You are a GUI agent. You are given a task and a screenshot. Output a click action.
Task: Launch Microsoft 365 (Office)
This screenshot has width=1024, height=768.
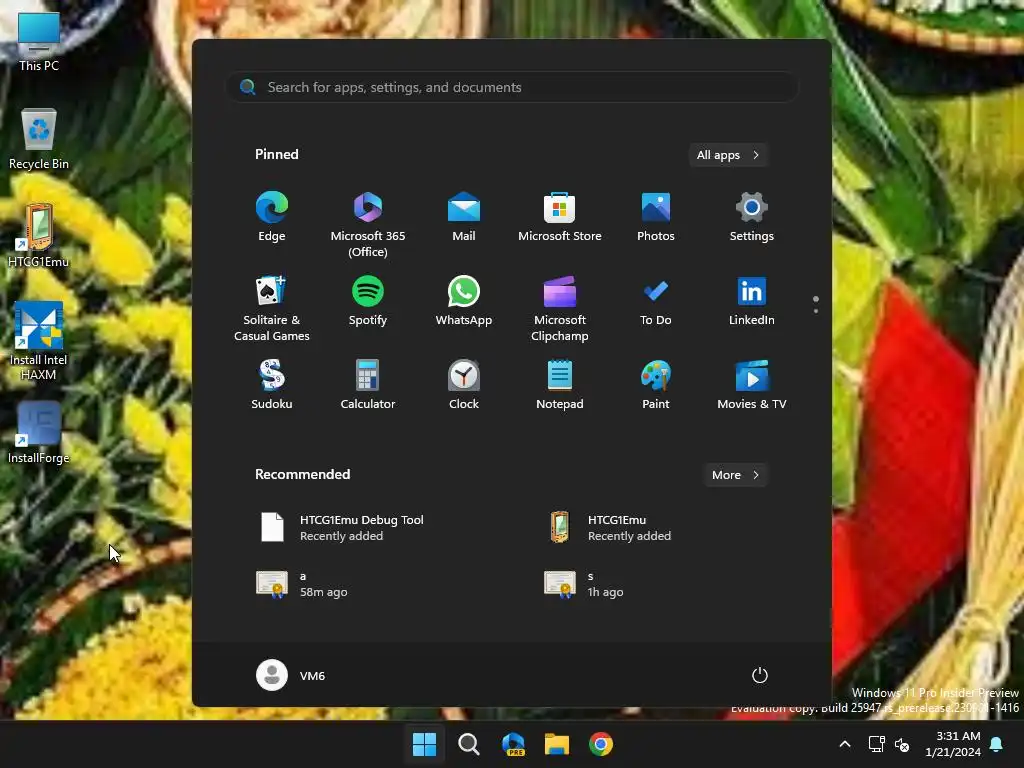[368, 225]
